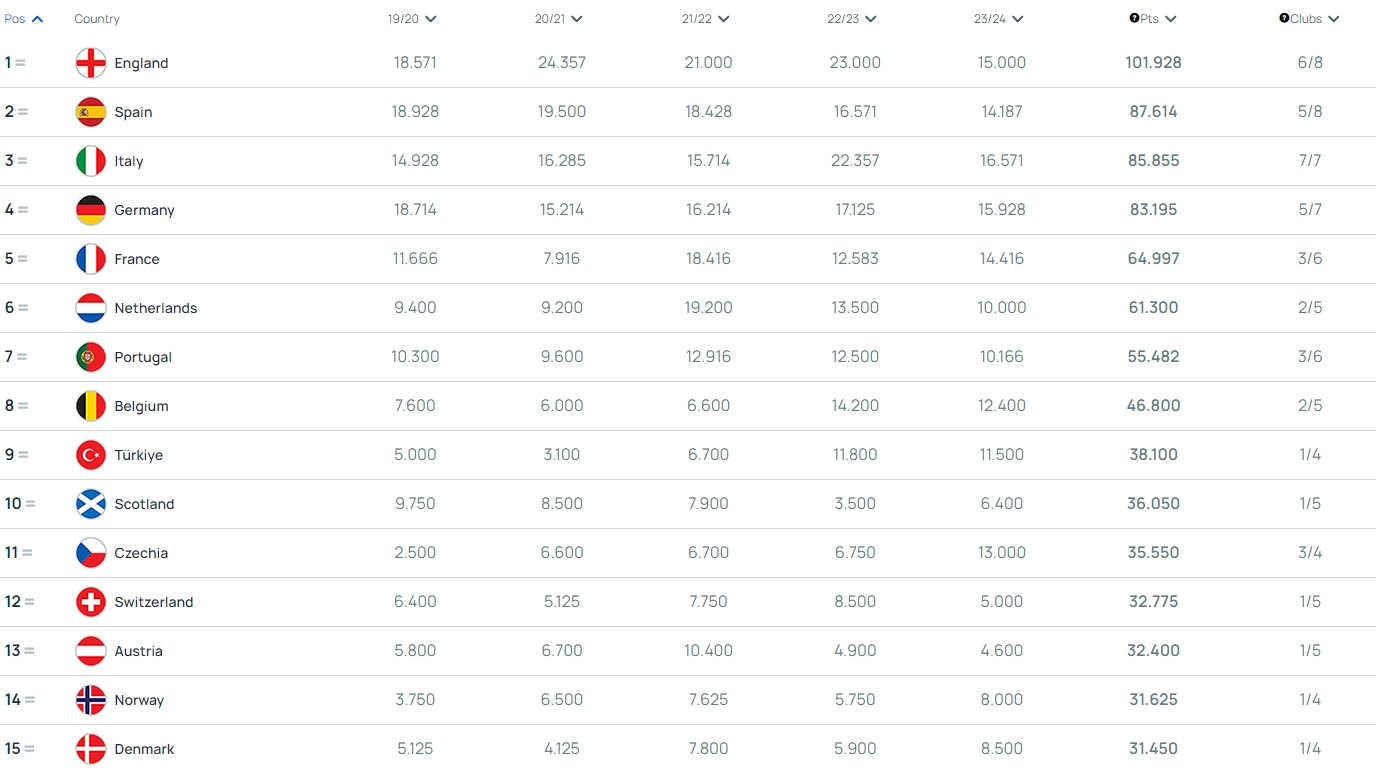1376x771 pixels.
Task: Sort the table by 23/24 season
Action: click(x=998, y=19)
